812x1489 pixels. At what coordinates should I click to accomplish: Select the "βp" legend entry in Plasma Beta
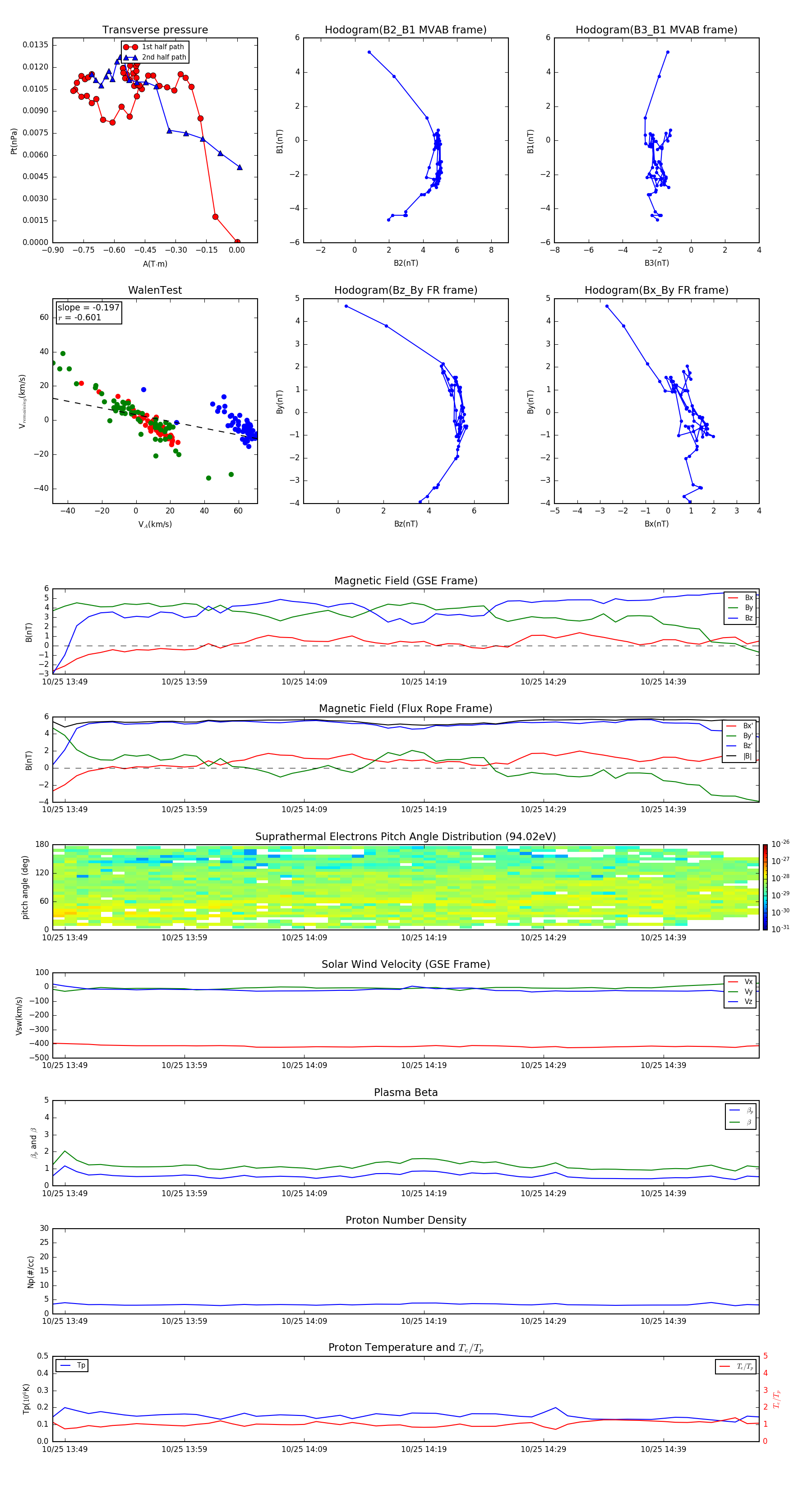click(x=741, y=1110)
